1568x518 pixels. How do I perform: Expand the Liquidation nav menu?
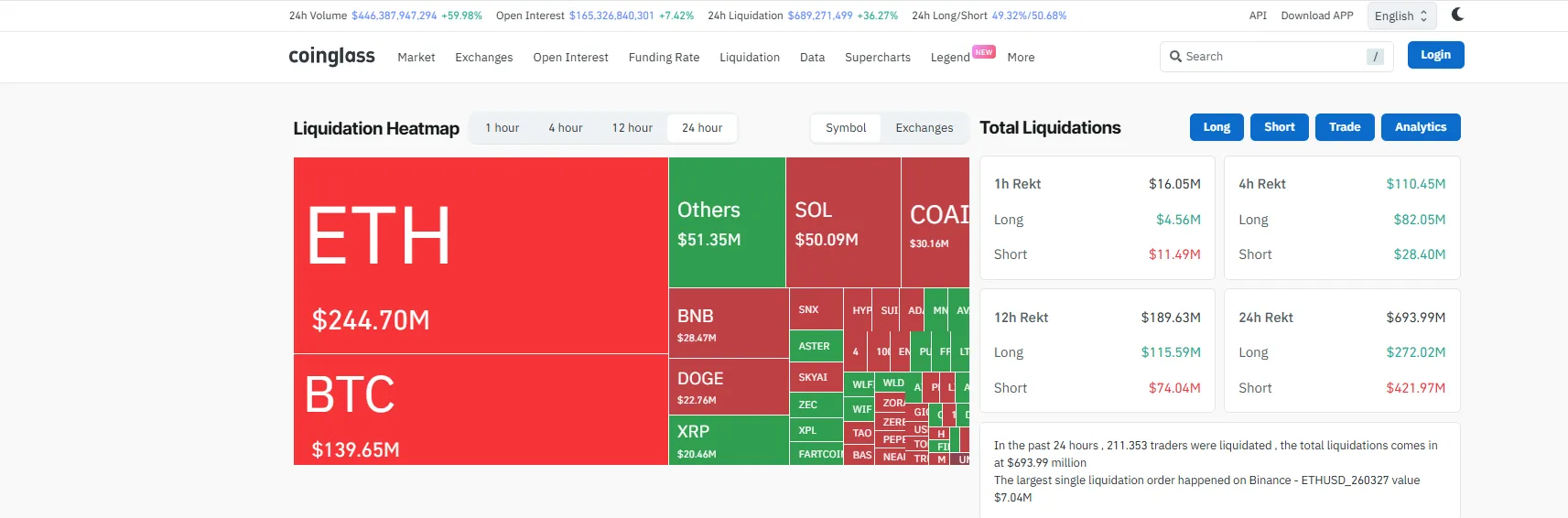point(749,58)
